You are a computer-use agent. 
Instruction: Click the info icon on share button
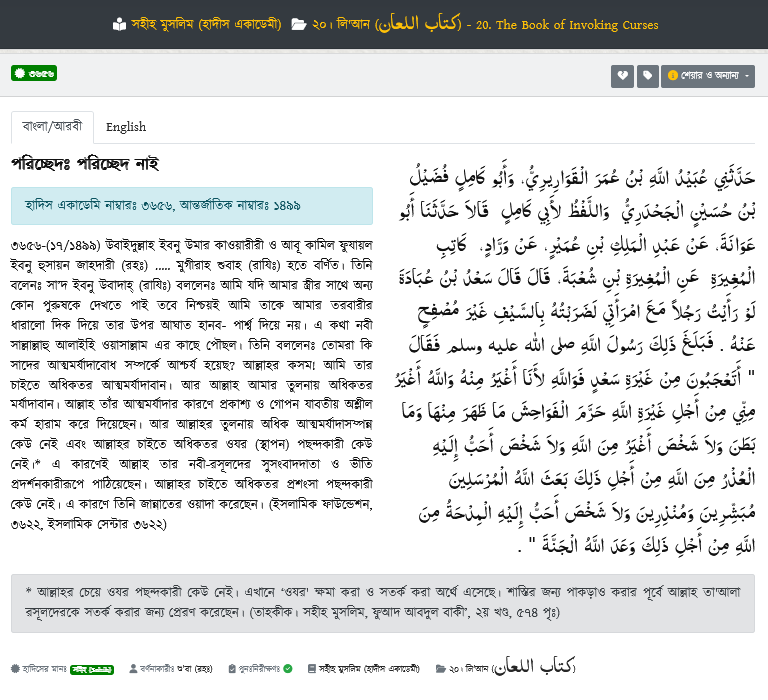(x=672, y=76)
